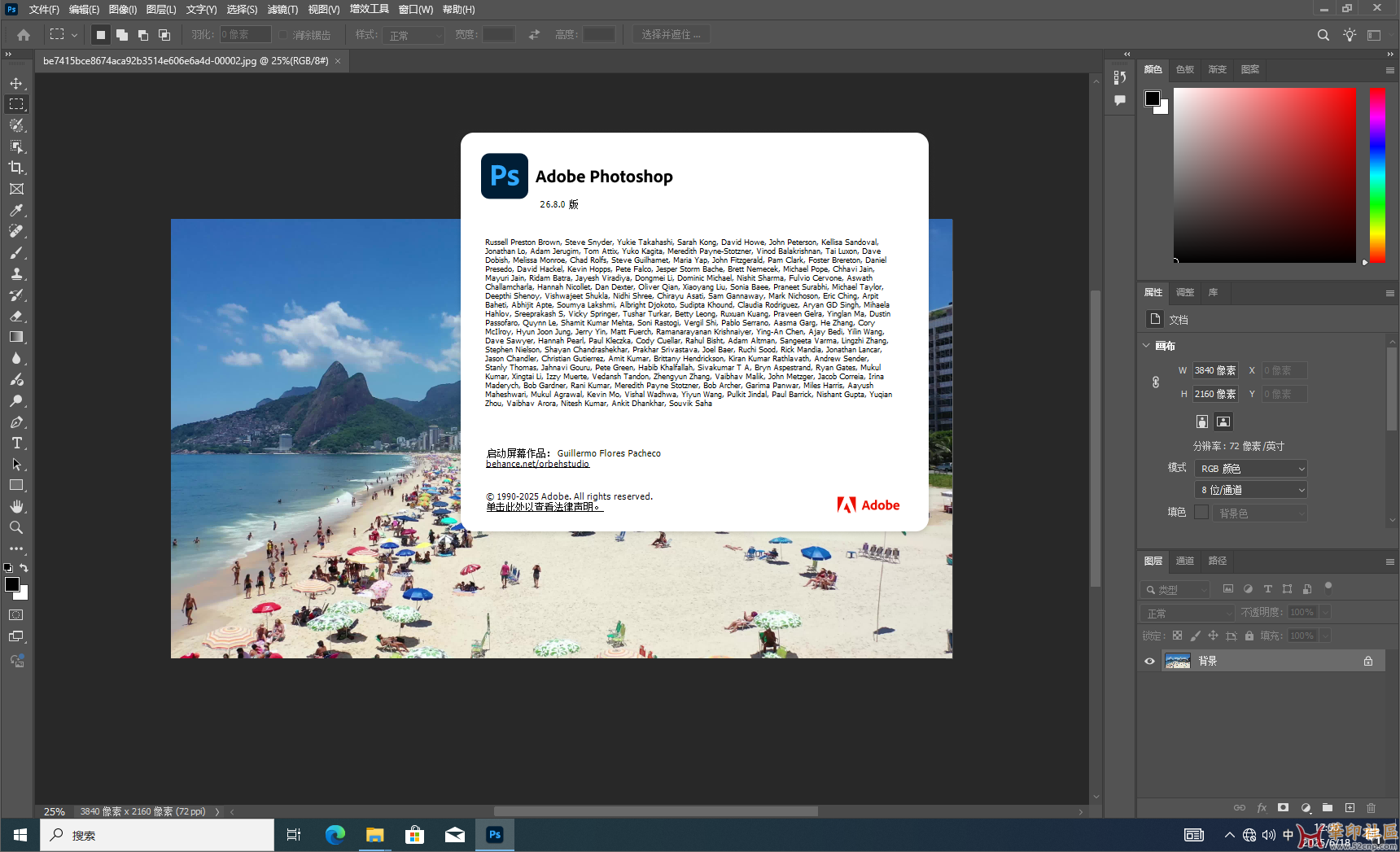Screen dimensions: 1400x852
Task: Click the behance.net/orbehstudio link
Action: click(x=537, y=464)
